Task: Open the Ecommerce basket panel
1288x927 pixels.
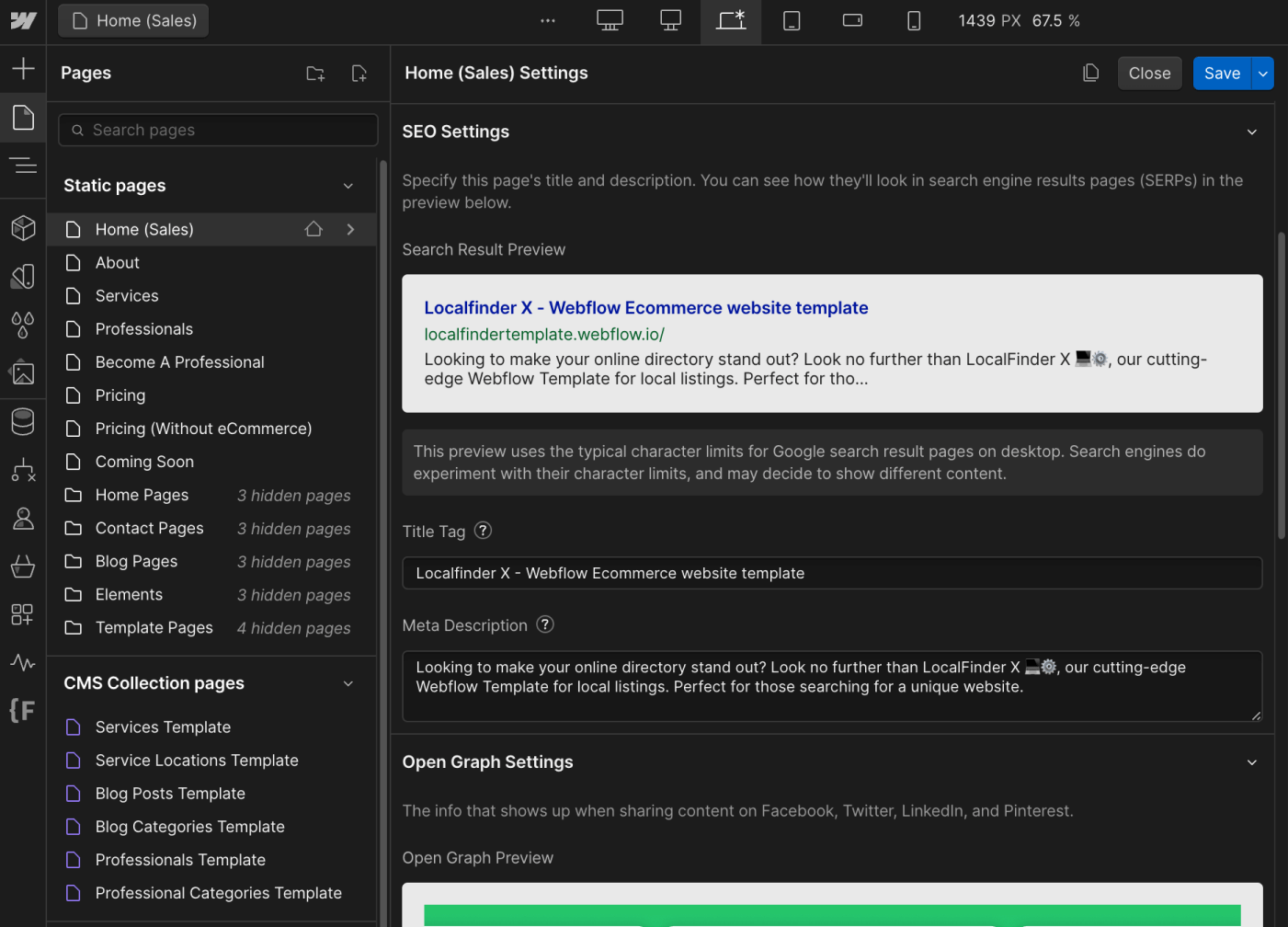Action: point(23,566)
